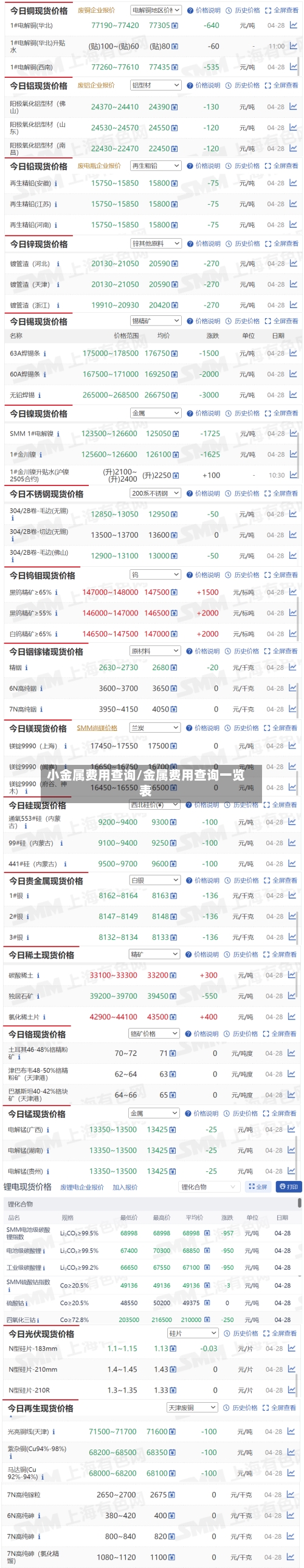Click history icon beside SMM 1#电解镍 average 125050
Screen dimensions: 304x1568
pyautogui.click(x=176, y=434)
